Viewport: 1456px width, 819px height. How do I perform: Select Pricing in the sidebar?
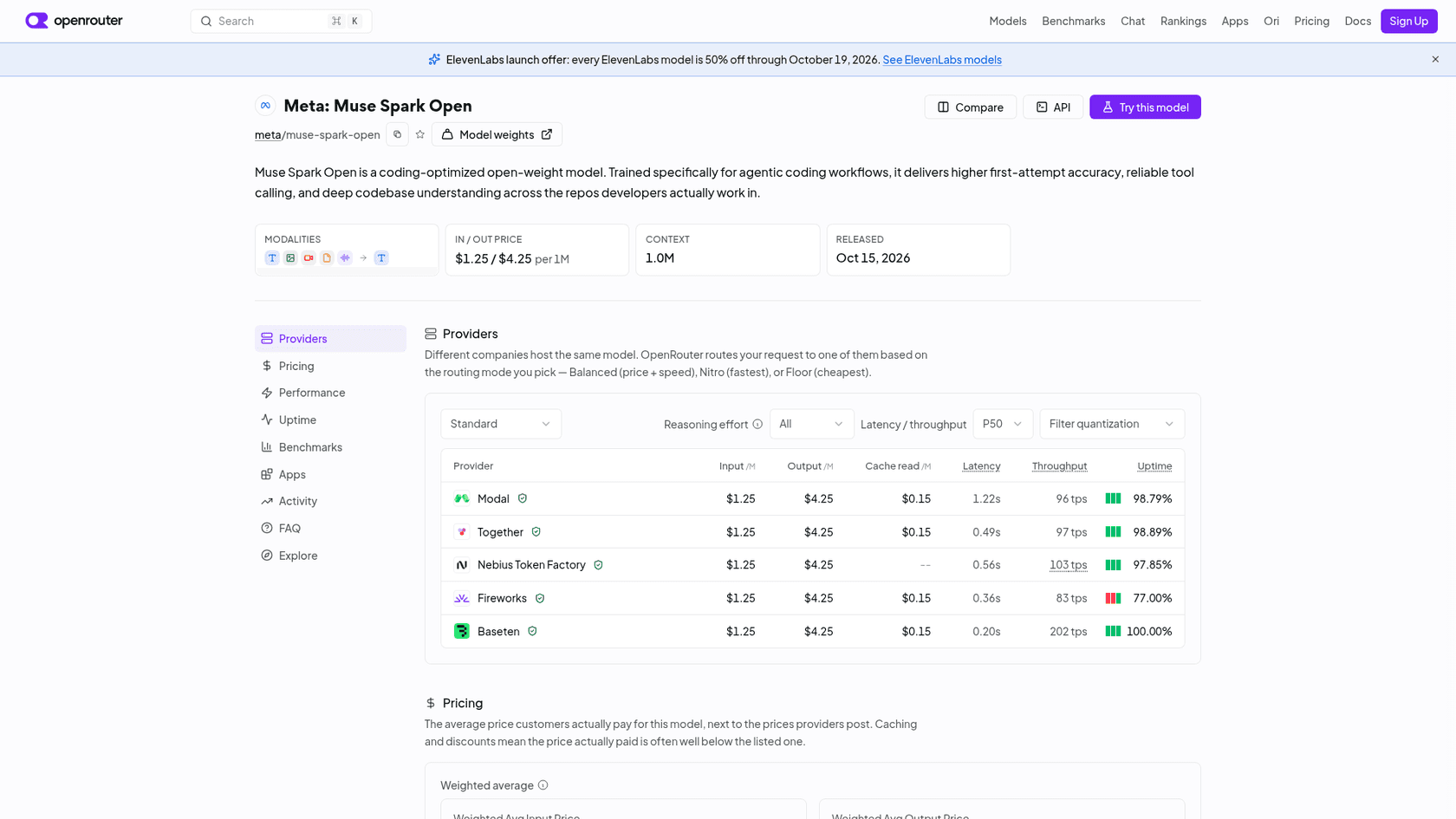330,366
